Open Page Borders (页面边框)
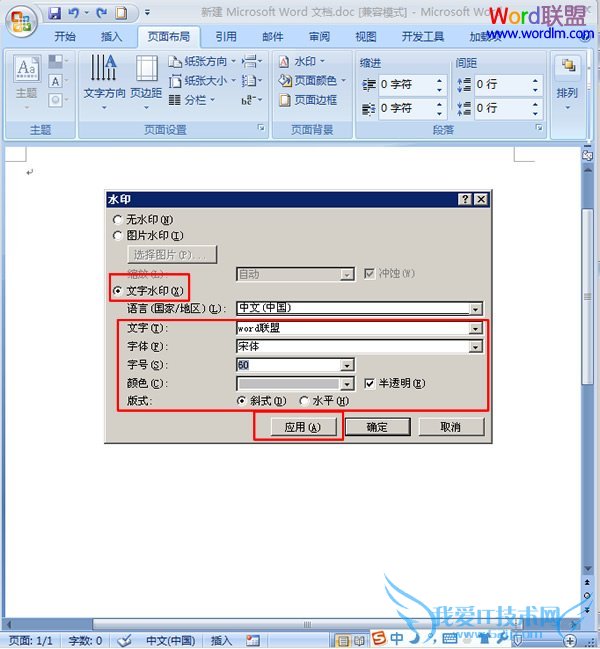 308,100
